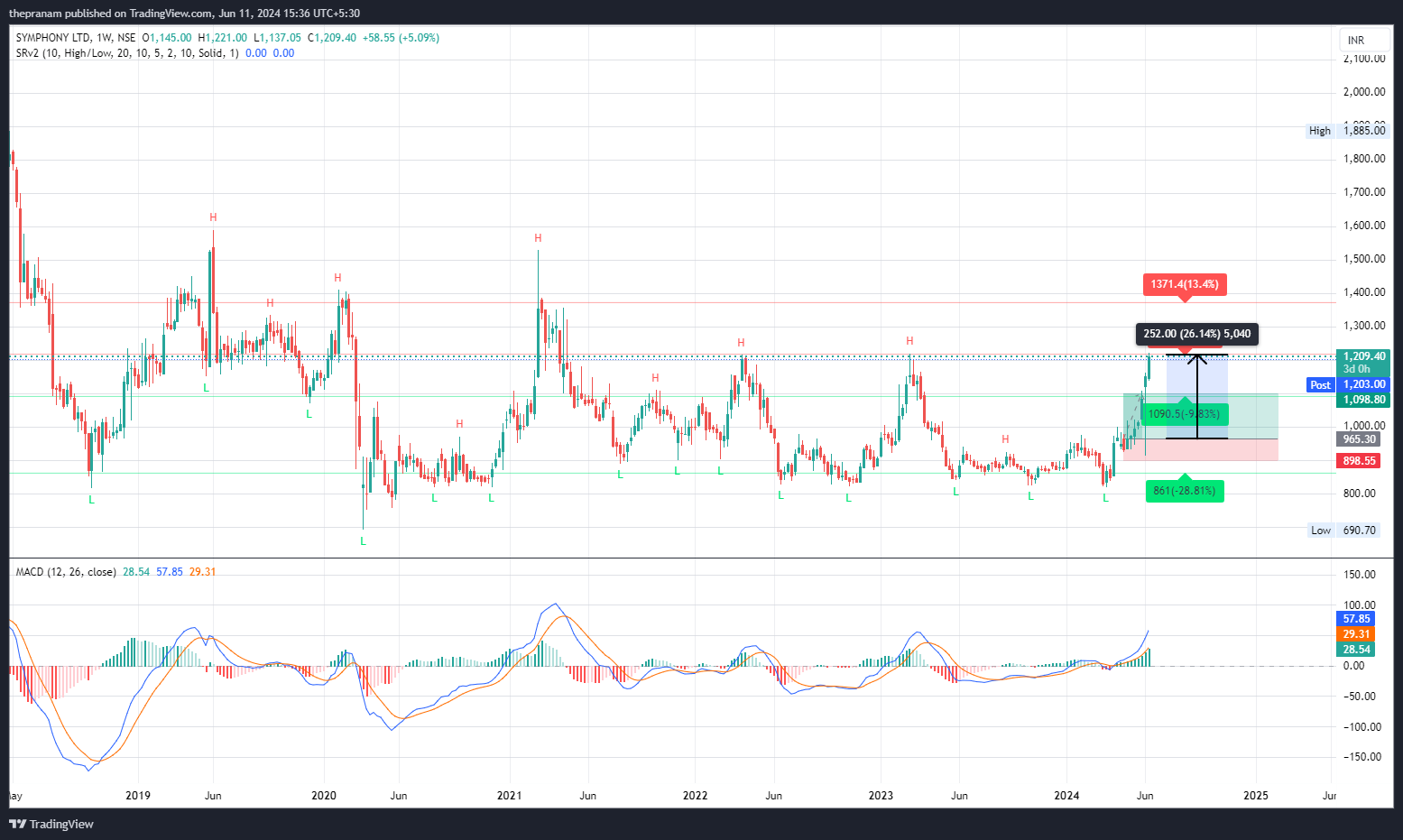Click 2023 on the time axis
1403x840 pixels.
click(881, 796)
